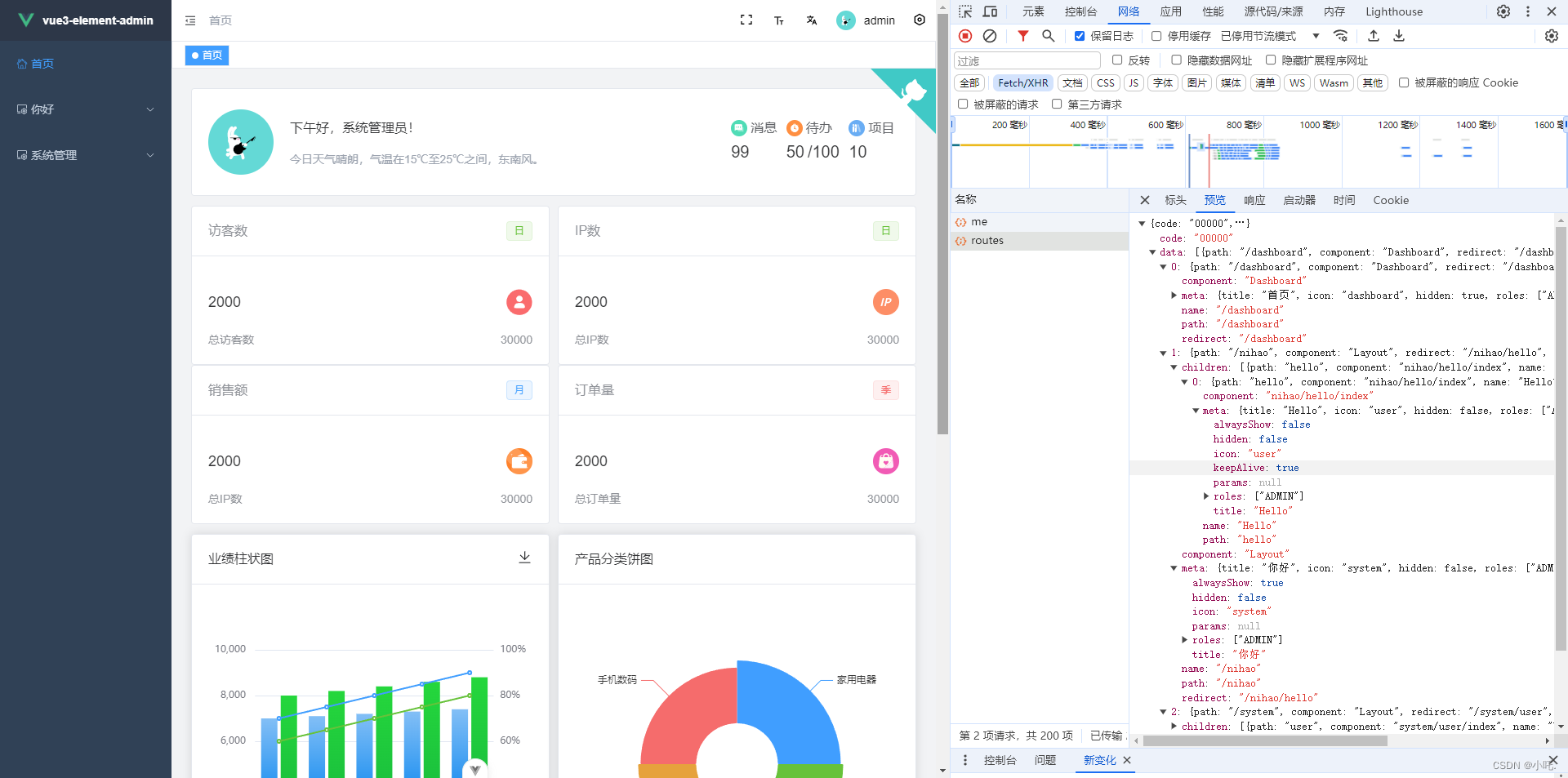Open the Lighthouse tab
Screen dimensions: 1568x778
(1394, 11)
